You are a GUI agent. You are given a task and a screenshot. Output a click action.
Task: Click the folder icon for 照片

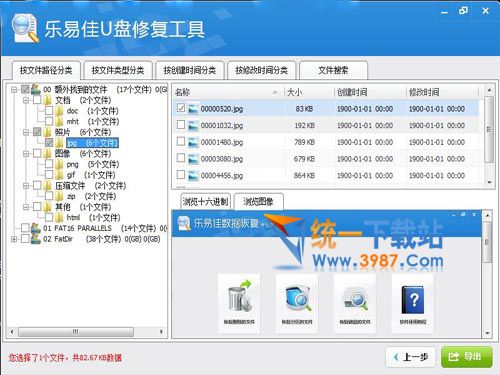[x=48, y=132]
